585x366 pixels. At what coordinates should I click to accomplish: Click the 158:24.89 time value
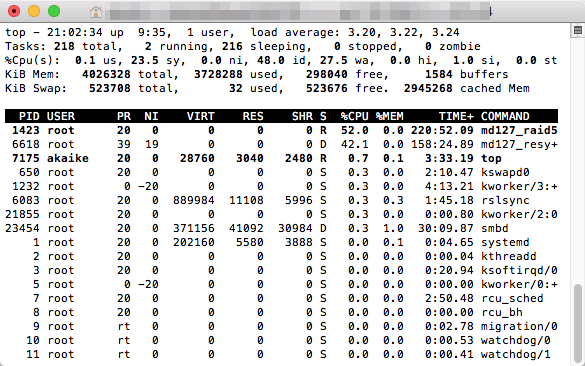[442, 144]
